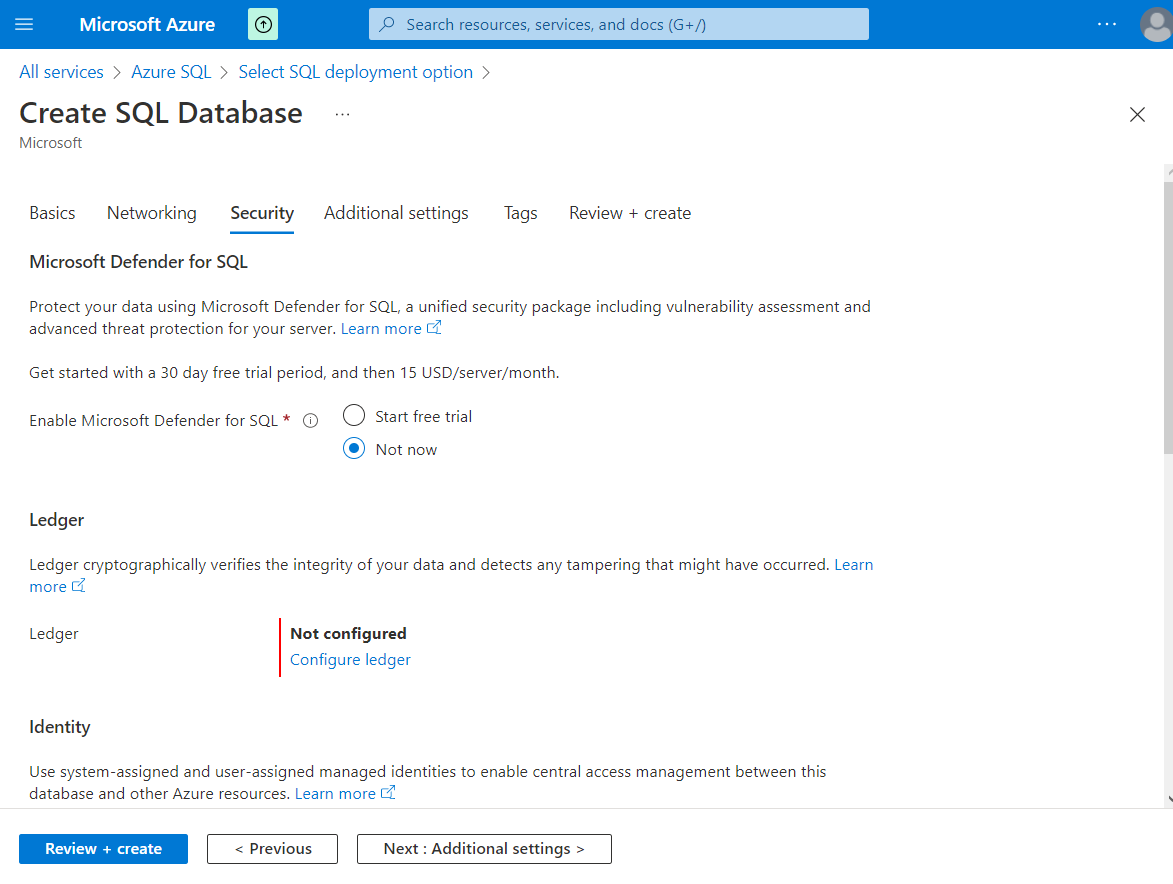The height and width of the screenshot is (884, 1173).
Task: Switch to the Networking tab
Action: [x=152, y=213]
